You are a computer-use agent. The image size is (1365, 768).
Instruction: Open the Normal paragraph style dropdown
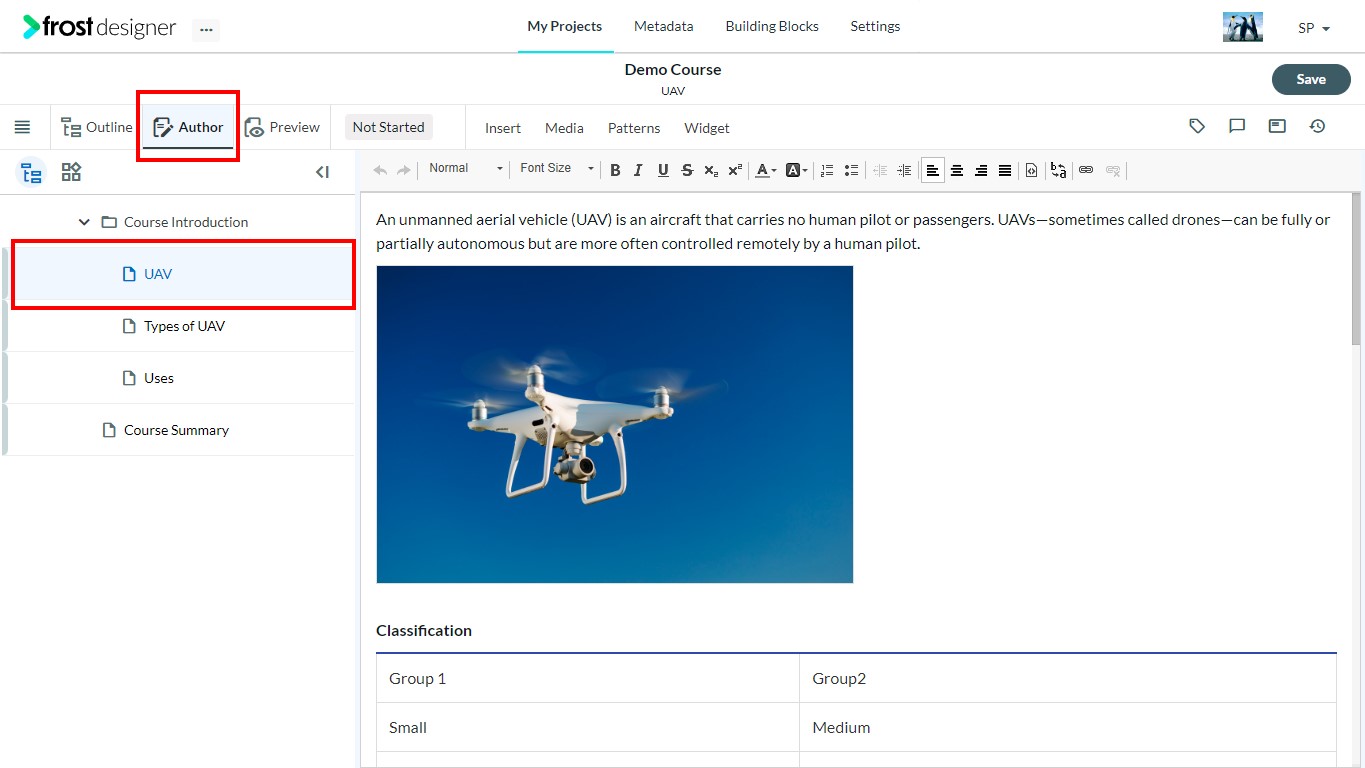coord(466,168)
